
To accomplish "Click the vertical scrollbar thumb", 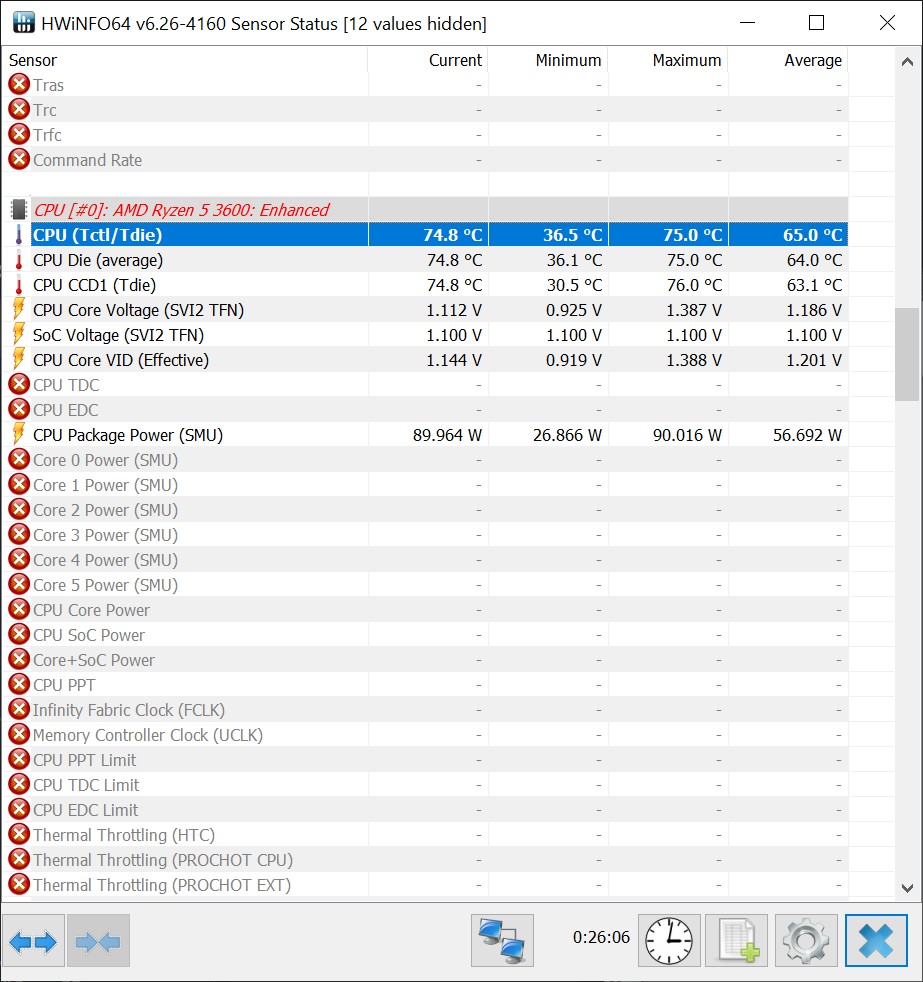I will pyautogui.click(x=907, y=354).
